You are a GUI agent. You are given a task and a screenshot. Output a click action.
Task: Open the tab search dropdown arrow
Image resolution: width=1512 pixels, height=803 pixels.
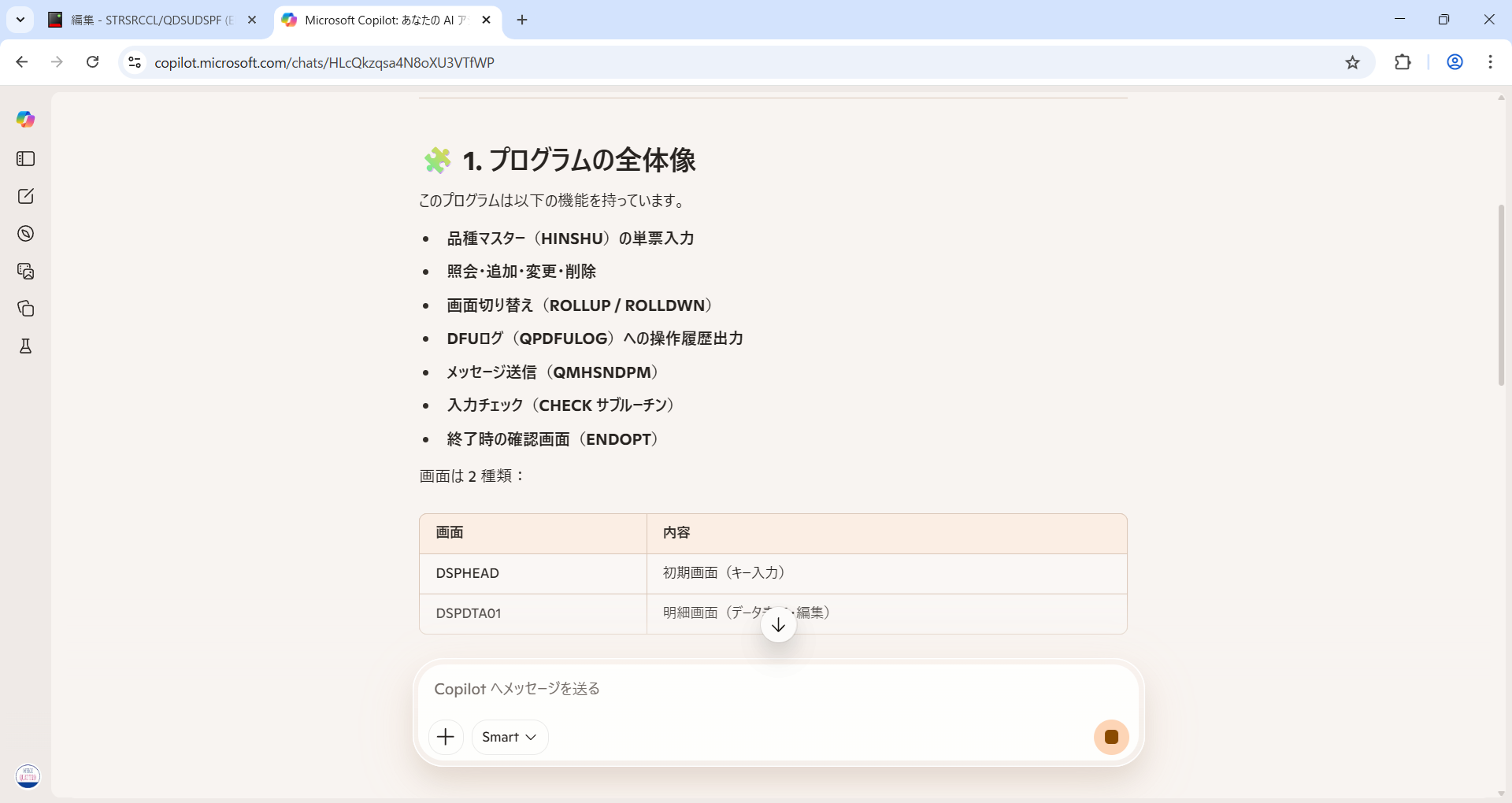click(x=20, y=20)
